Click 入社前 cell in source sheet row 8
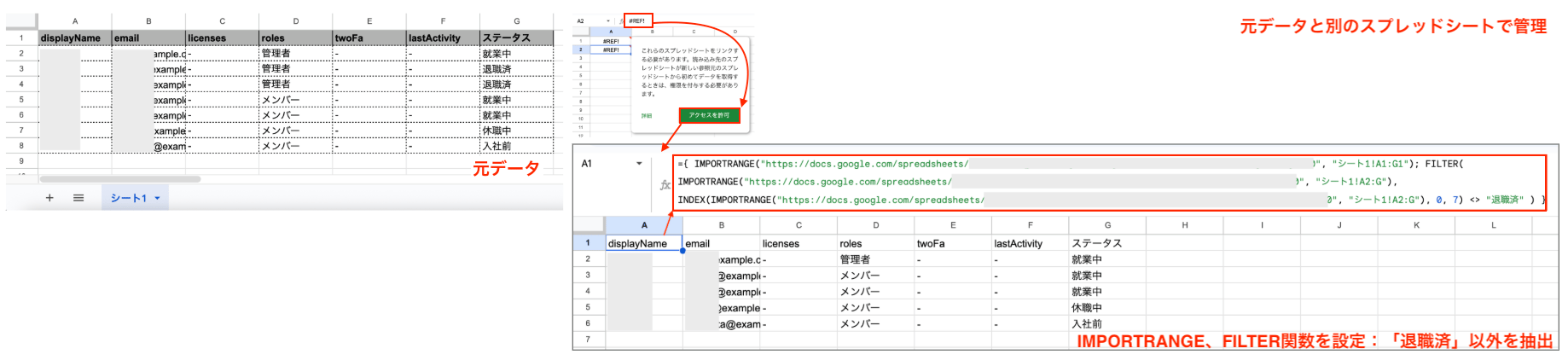The width and height of the screenshot is (1568, 360). point(517,146)
